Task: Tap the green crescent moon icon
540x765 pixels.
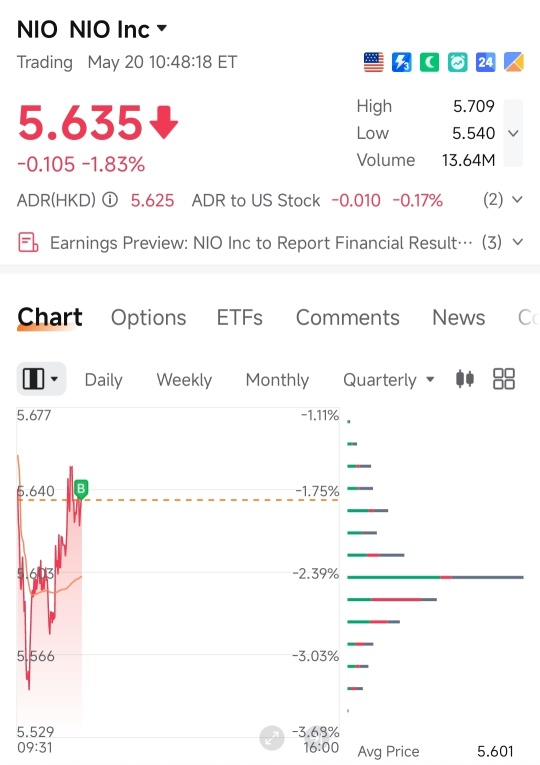Action: [429, 62]
